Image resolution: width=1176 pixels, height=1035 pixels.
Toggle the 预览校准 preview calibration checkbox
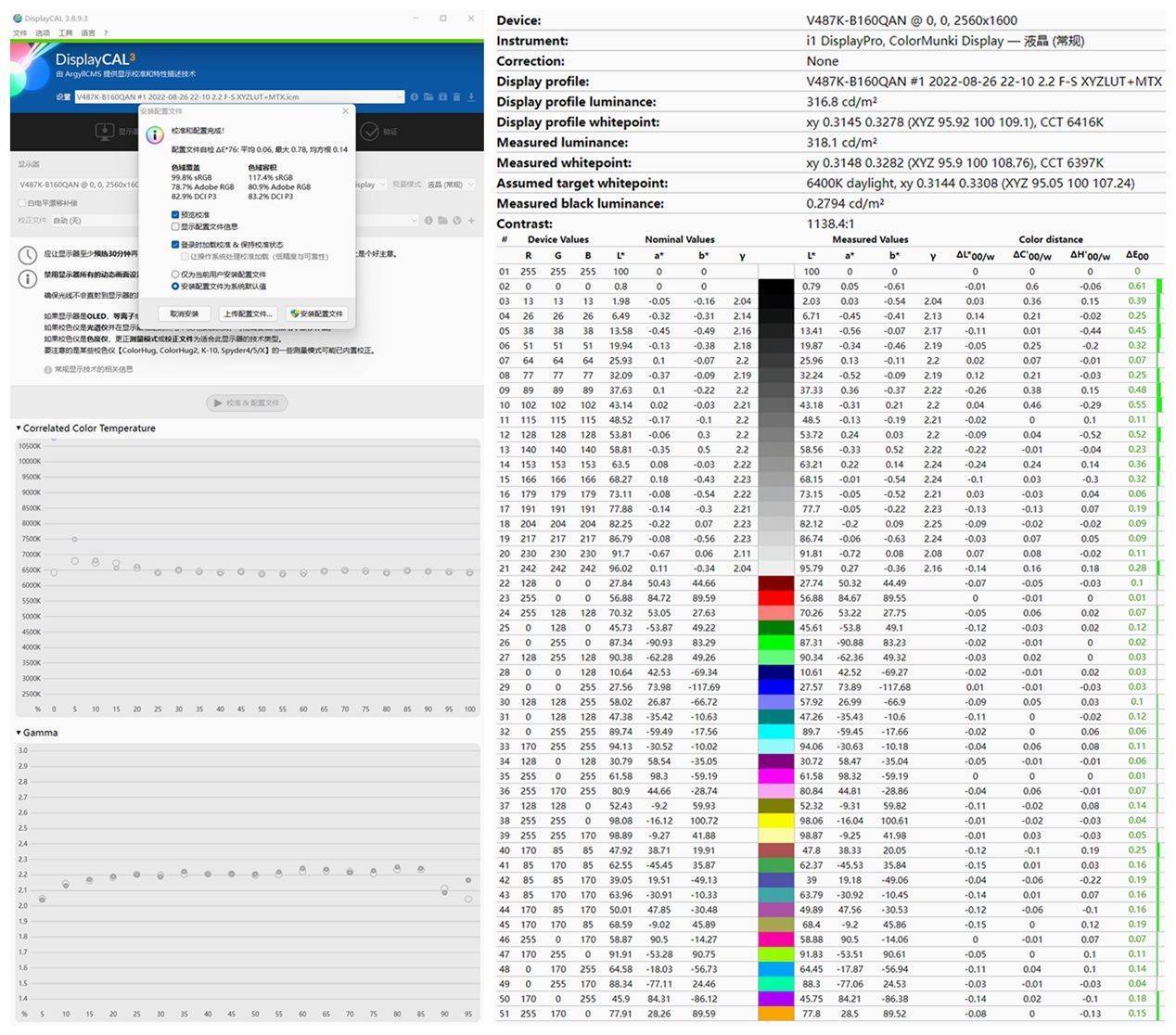pos(175,214)
